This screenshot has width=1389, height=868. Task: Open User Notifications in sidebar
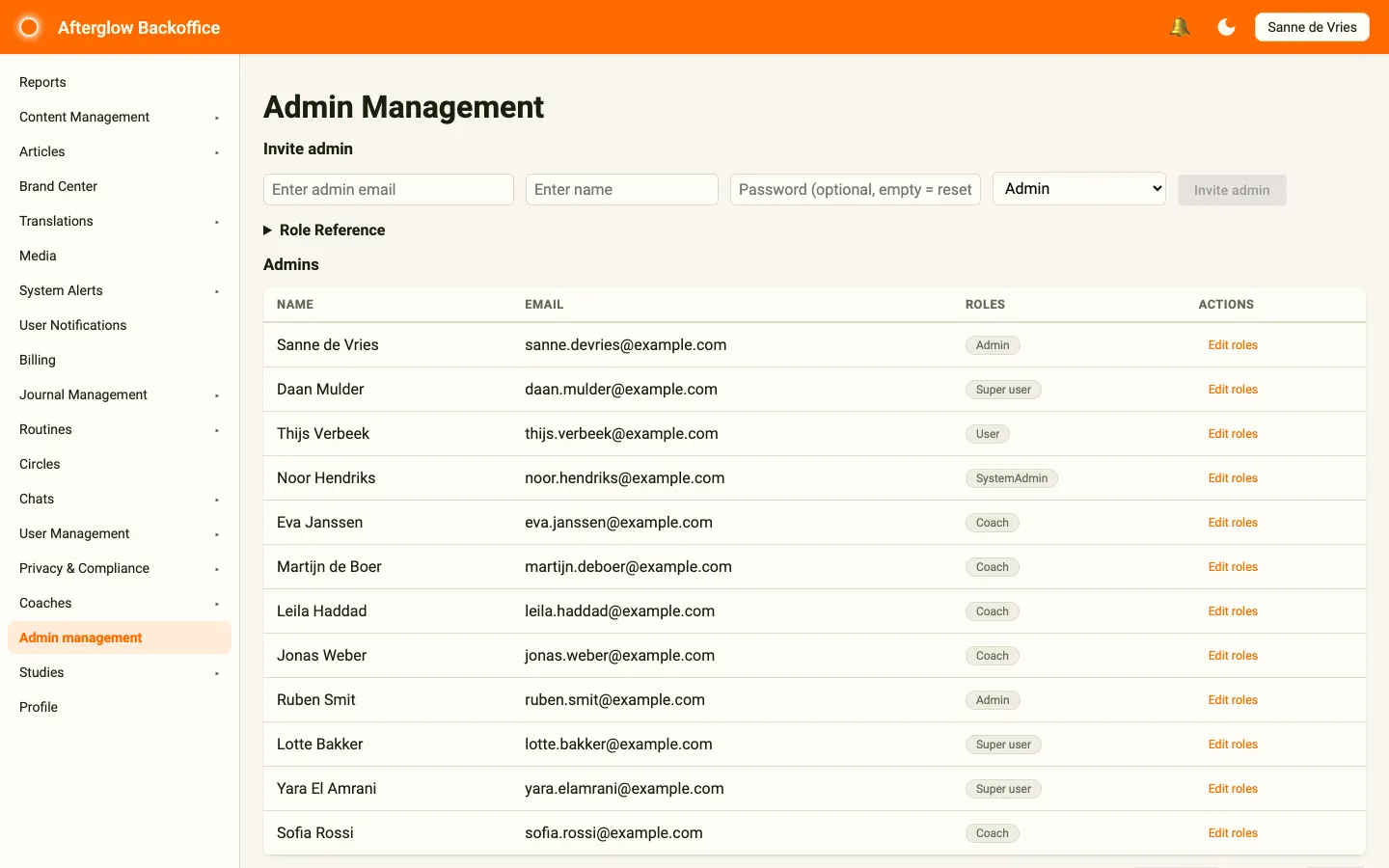click(120, 325)
